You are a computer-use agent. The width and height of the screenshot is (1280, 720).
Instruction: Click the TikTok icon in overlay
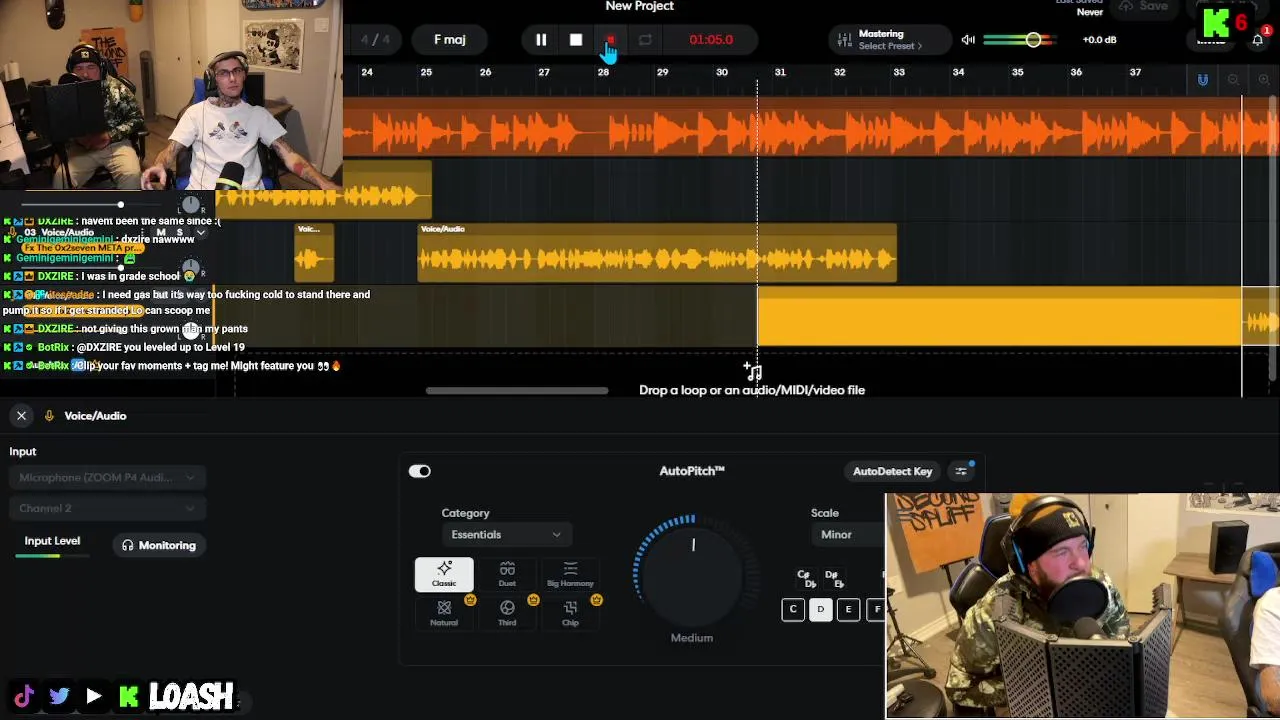(24, 696)
